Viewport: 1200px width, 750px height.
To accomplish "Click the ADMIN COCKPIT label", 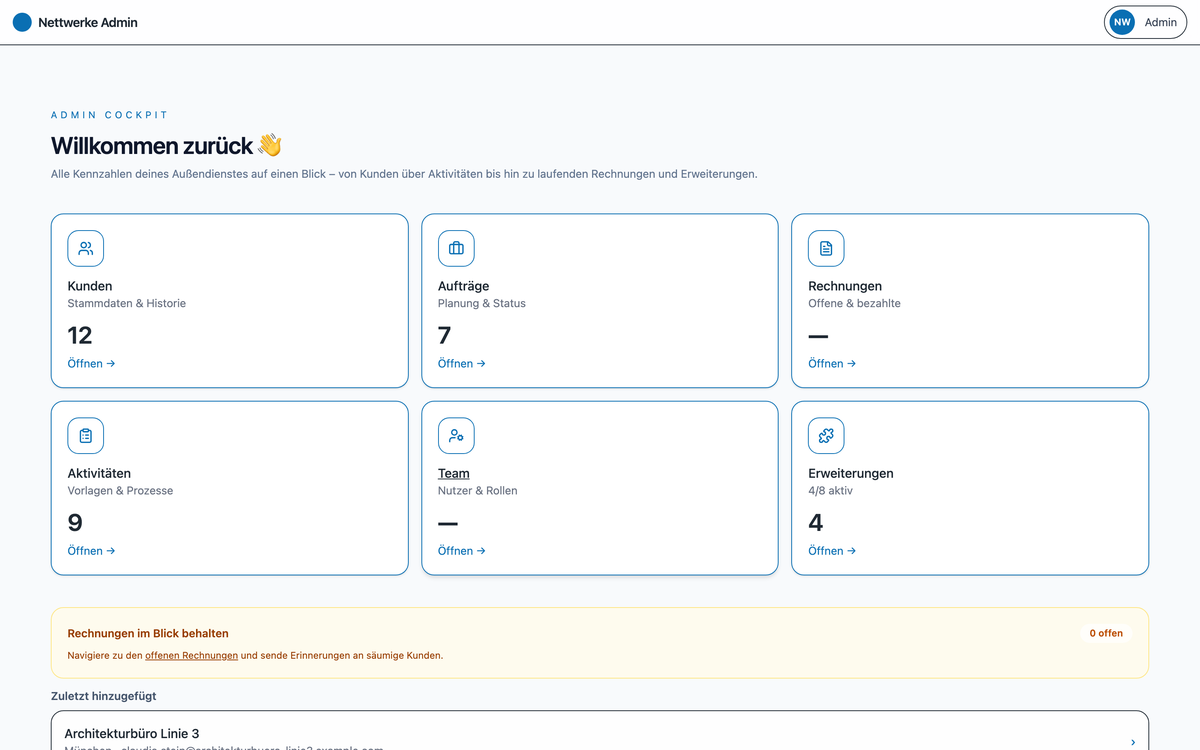I will [110, 115].
